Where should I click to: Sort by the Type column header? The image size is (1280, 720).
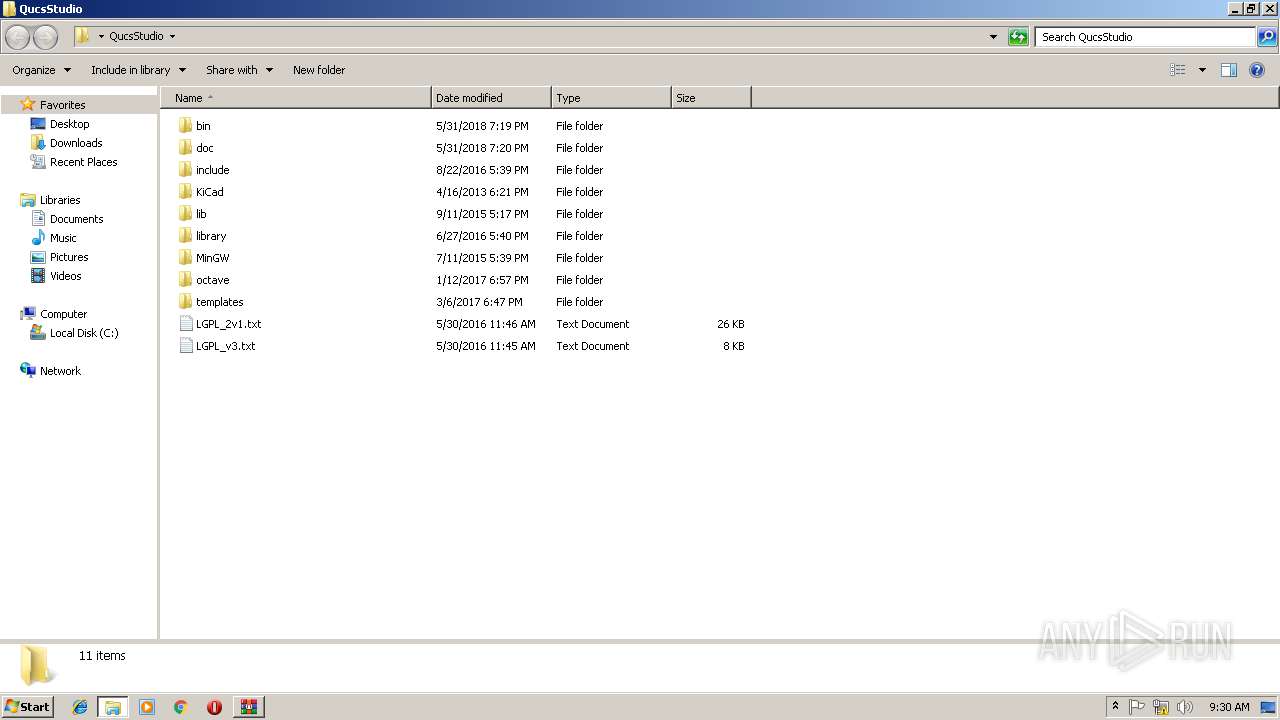(x=611, y=98)
